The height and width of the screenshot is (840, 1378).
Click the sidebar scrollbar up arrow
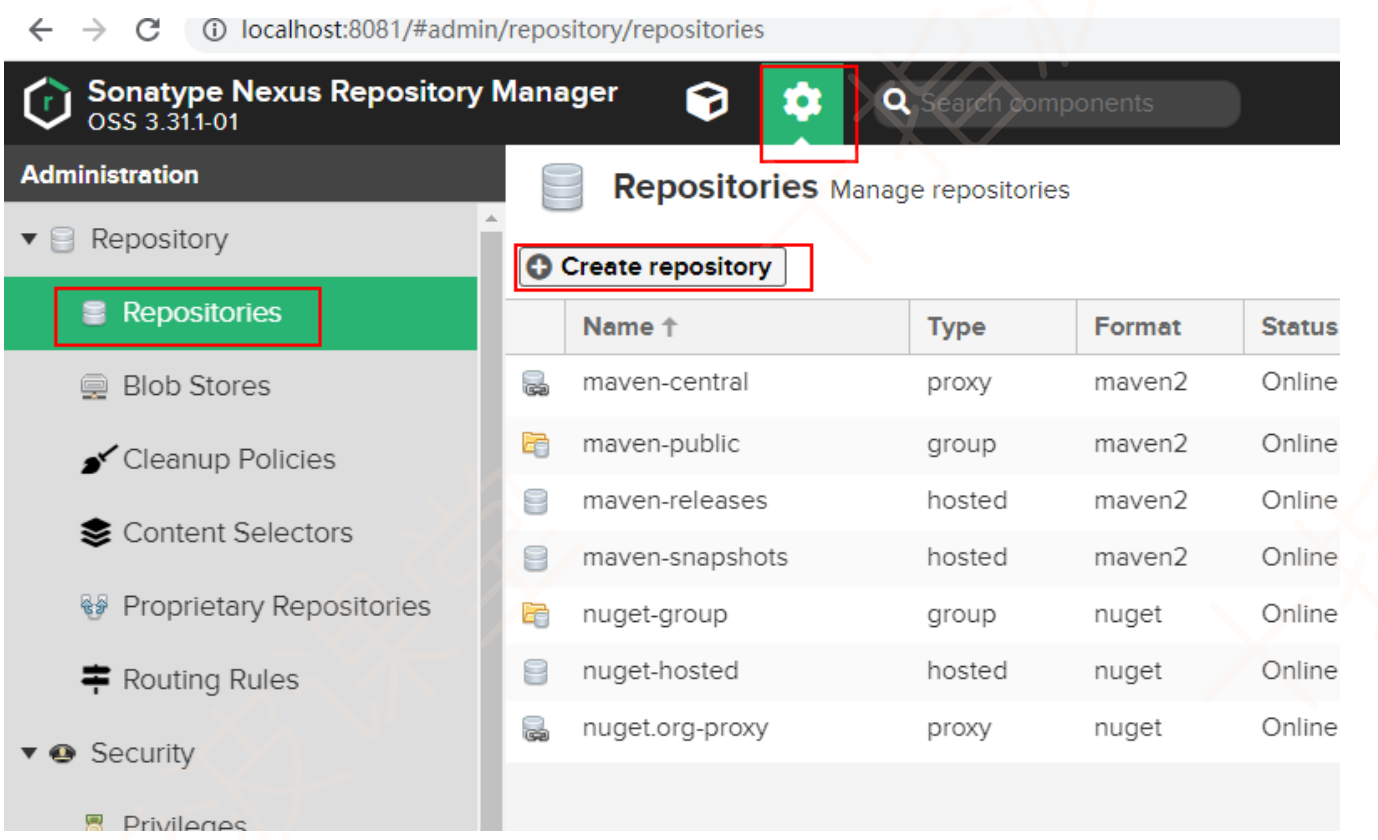tap(490, 217)
